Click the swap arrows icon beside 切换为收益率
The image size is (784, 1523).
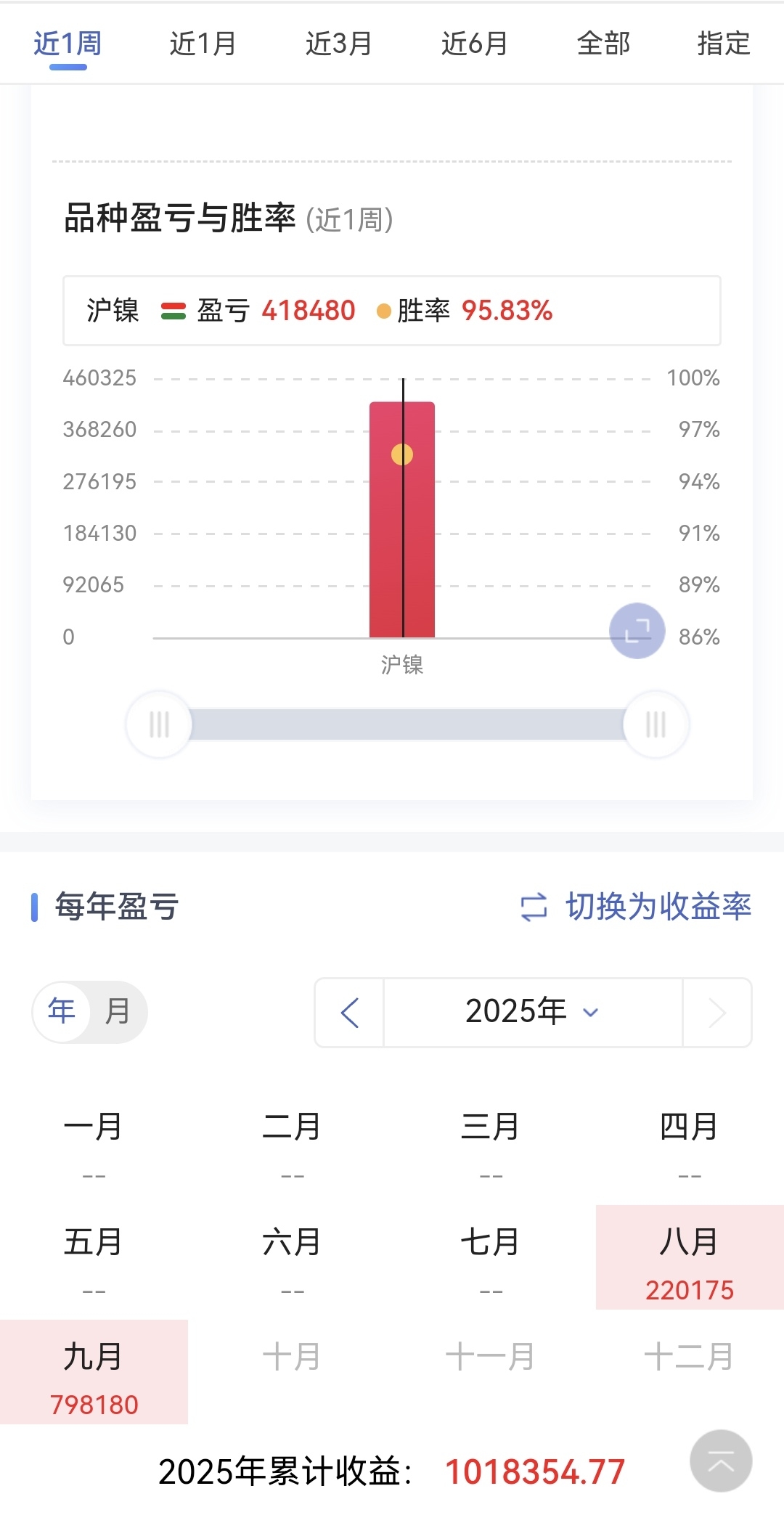point(534,907)
